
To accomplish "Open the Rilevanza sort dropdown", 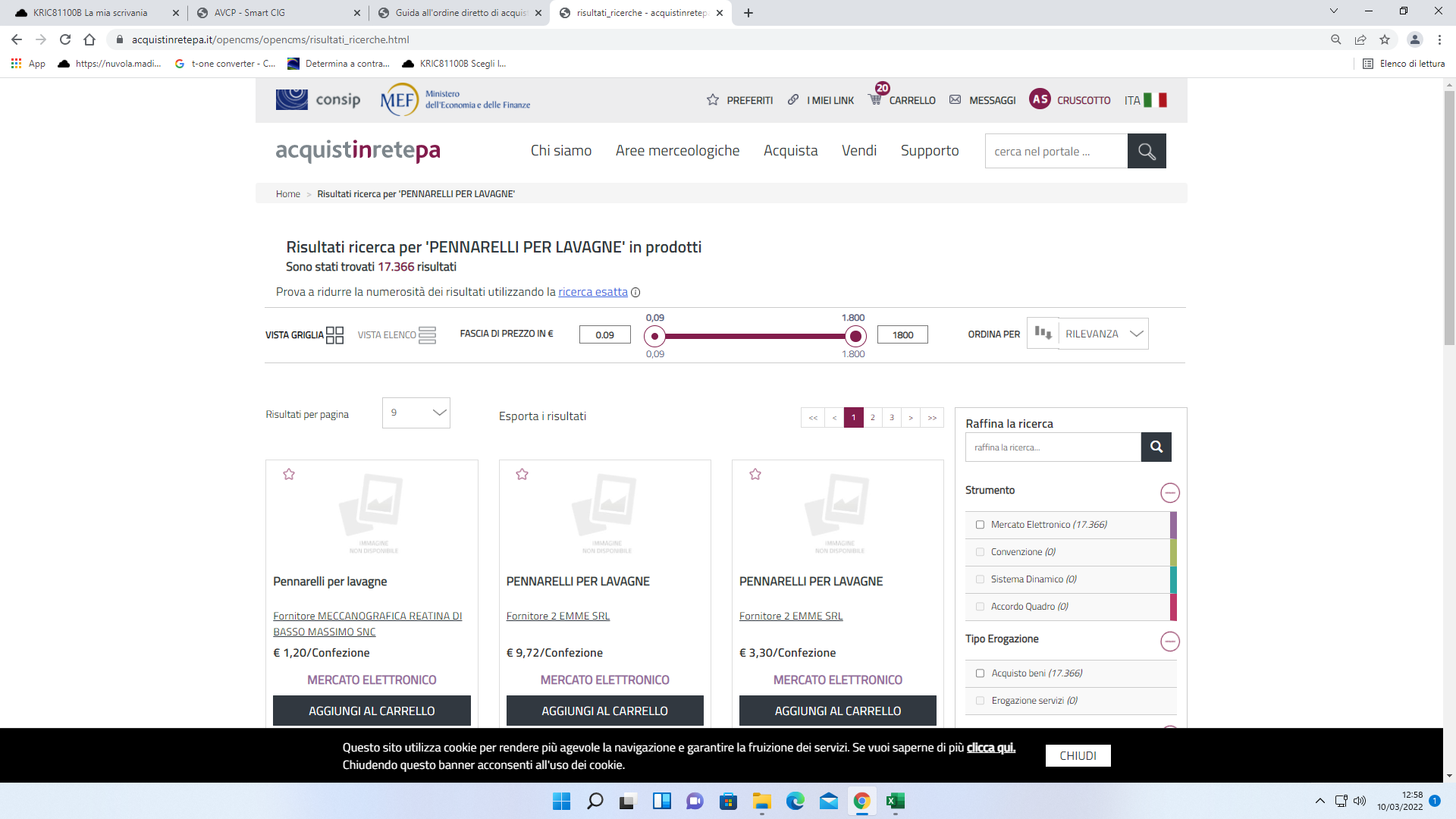I will 1103,334.
